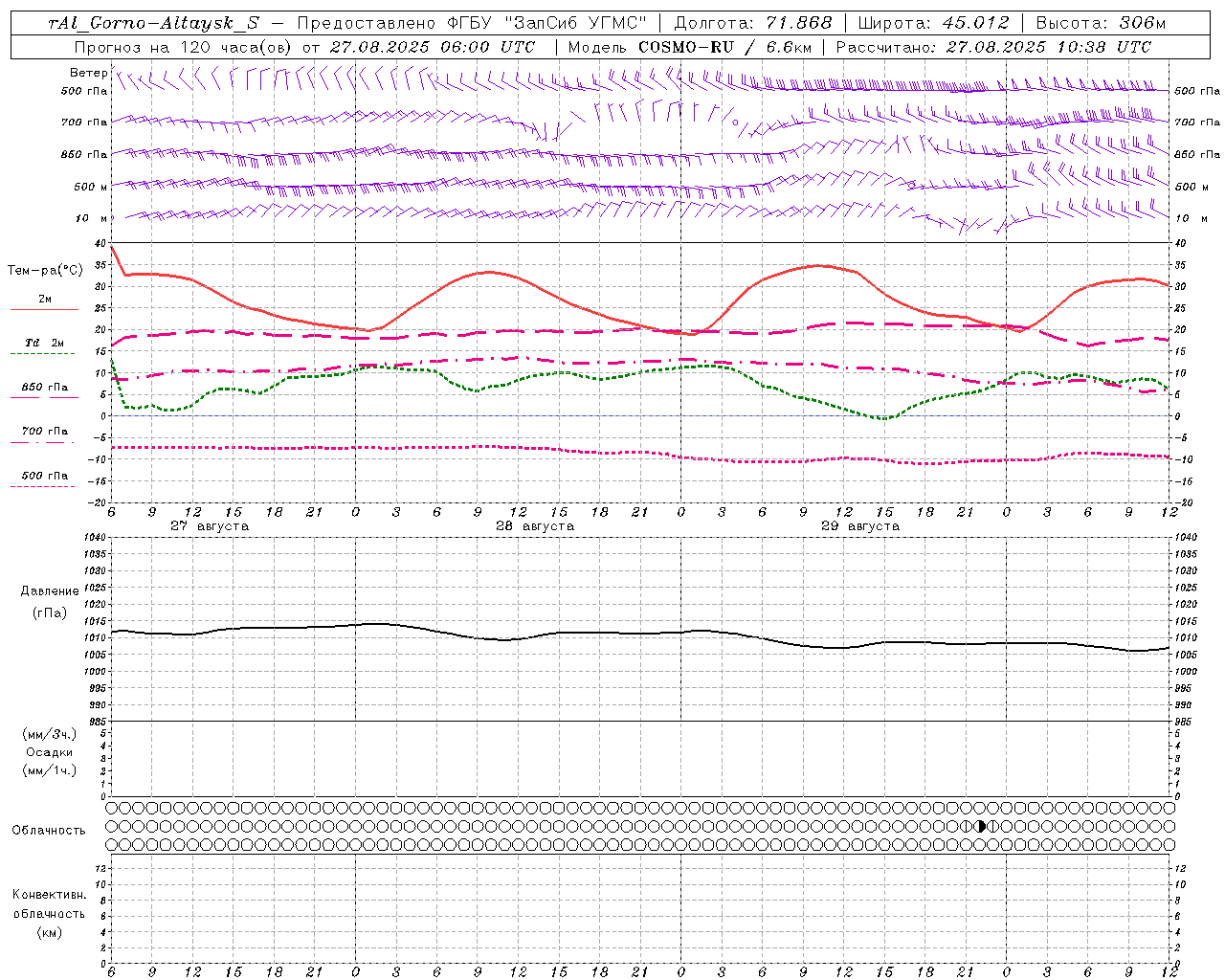Click the solid line sample under 2м legend
Viewport: 1225px width, 980px height.
(x=44, y=309)
